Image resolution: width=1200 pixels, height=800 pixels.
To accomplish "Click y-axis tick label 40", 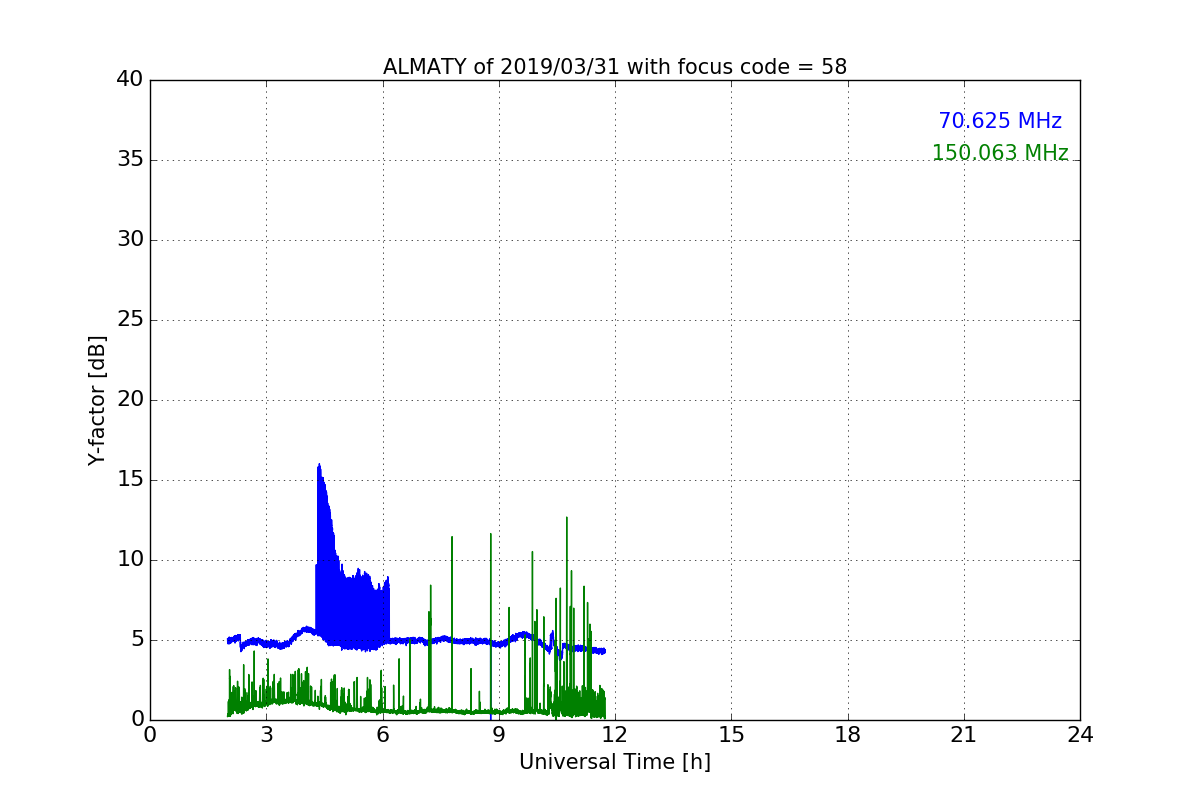I will (130, 80).
